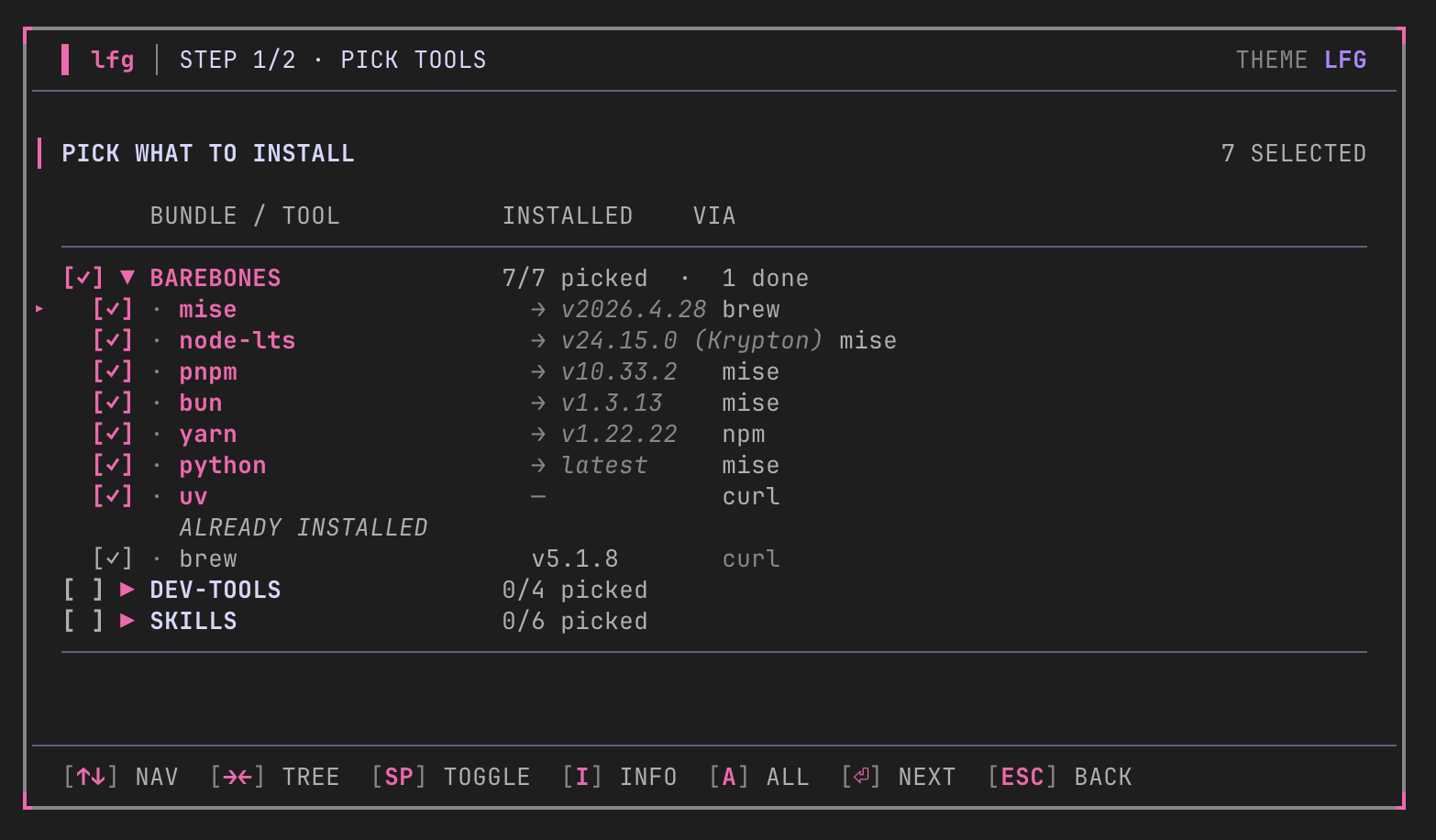Click the BACK label in footer
This screenshot has width=1436, height=840.
tap(1103, 777)
